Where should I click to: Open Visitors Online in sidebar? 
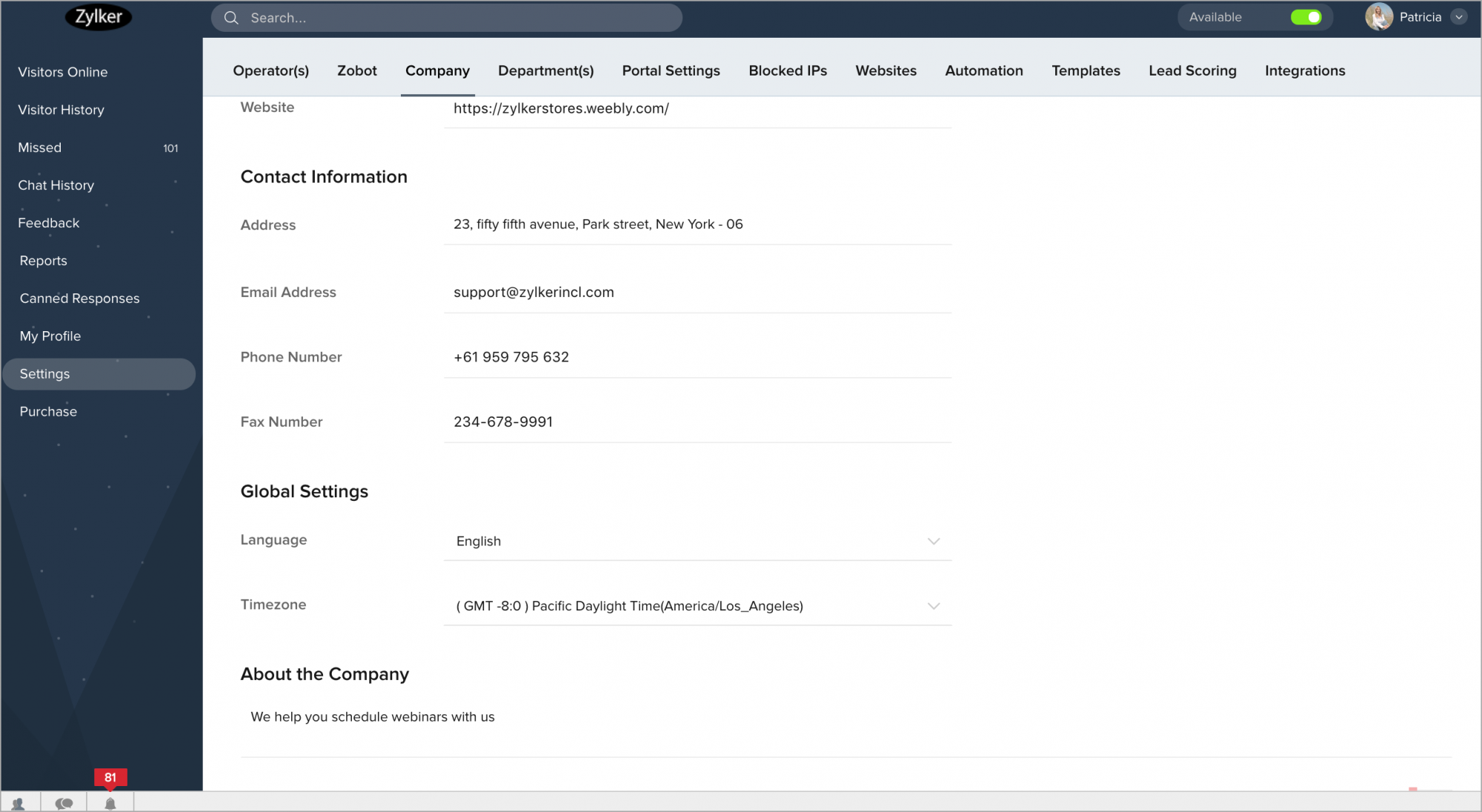coord(63,72)
